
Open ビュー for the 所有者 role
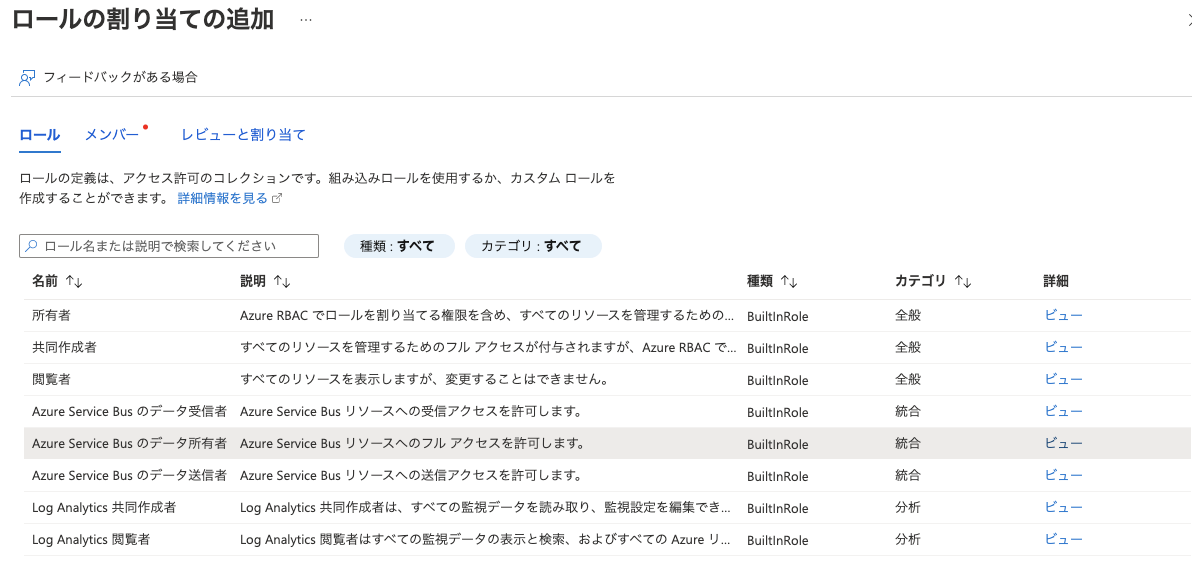[1064, 316]
